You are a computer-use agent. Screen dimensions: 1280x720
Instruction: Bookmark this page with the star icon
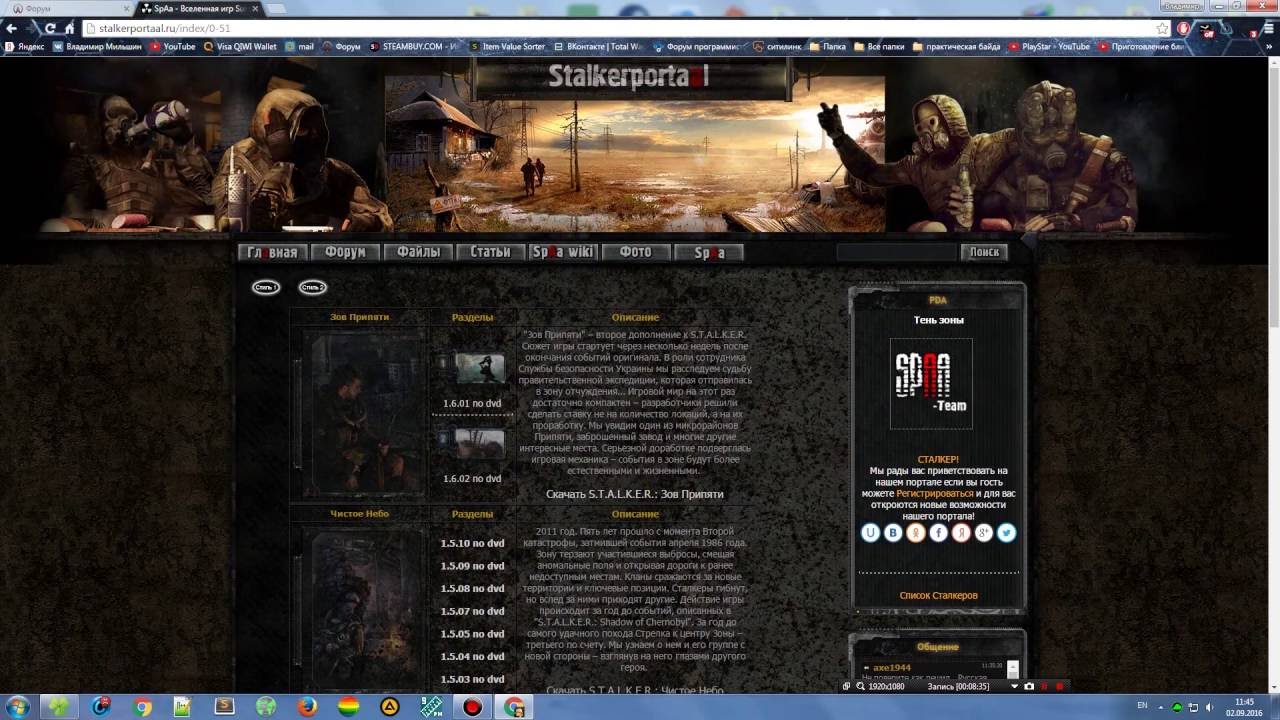point(1162,29)
